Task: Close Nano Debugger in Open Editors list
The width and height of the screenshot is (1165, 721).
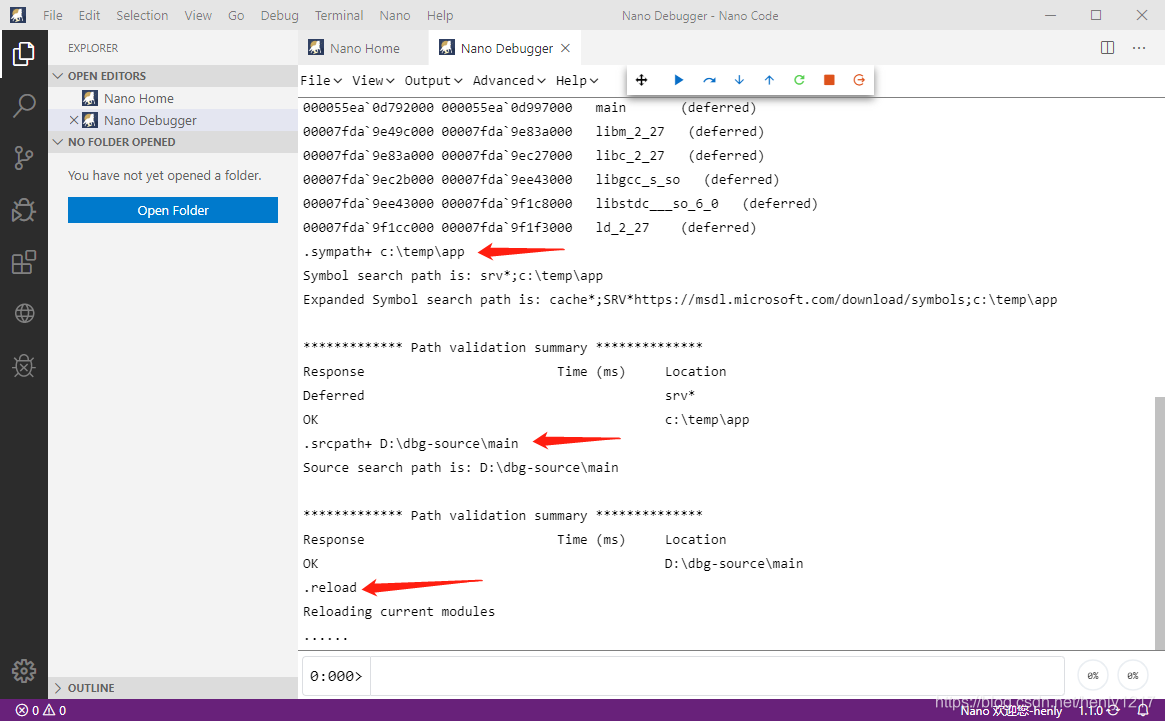Action: pyautogui.click(x=74, y=120)
